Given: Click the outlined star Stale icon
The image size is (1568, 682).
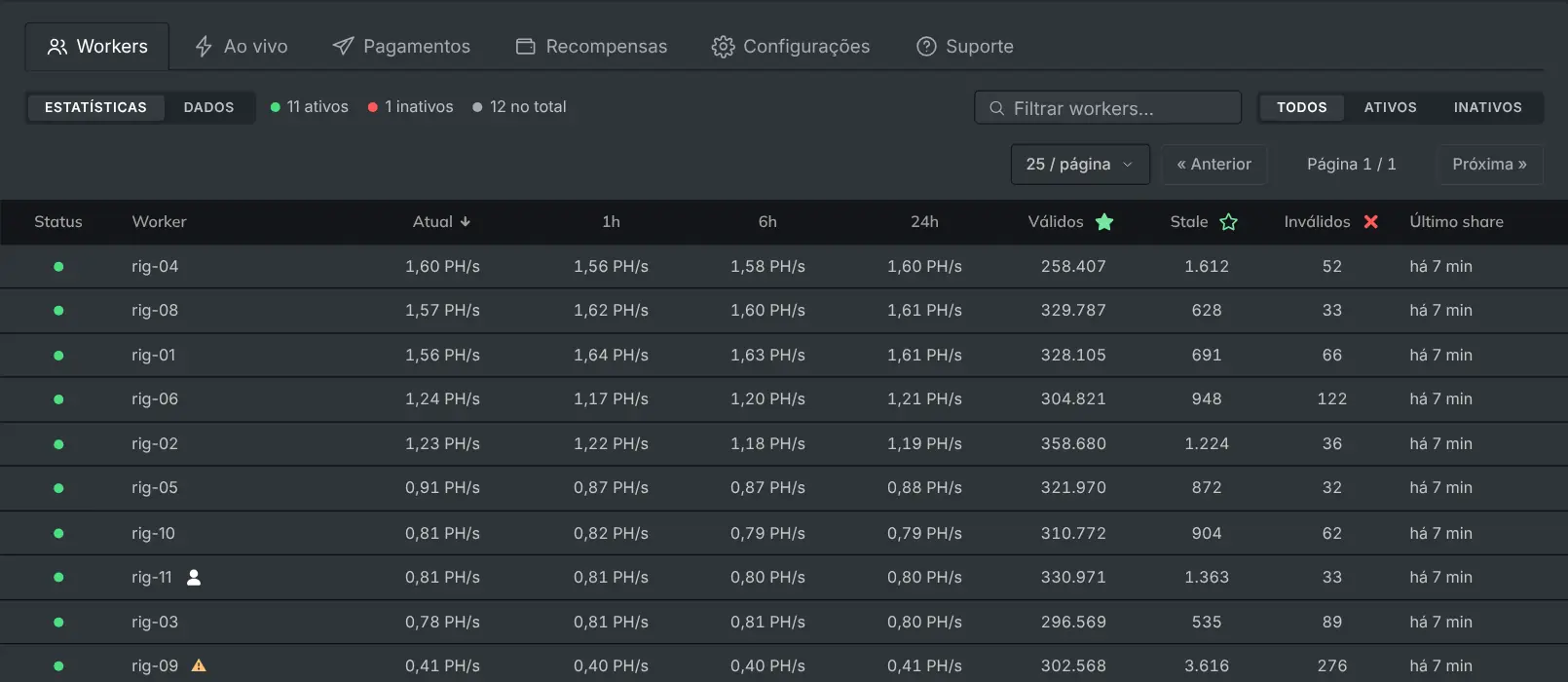Looking at the screenshot, I should click(1229, 222).
